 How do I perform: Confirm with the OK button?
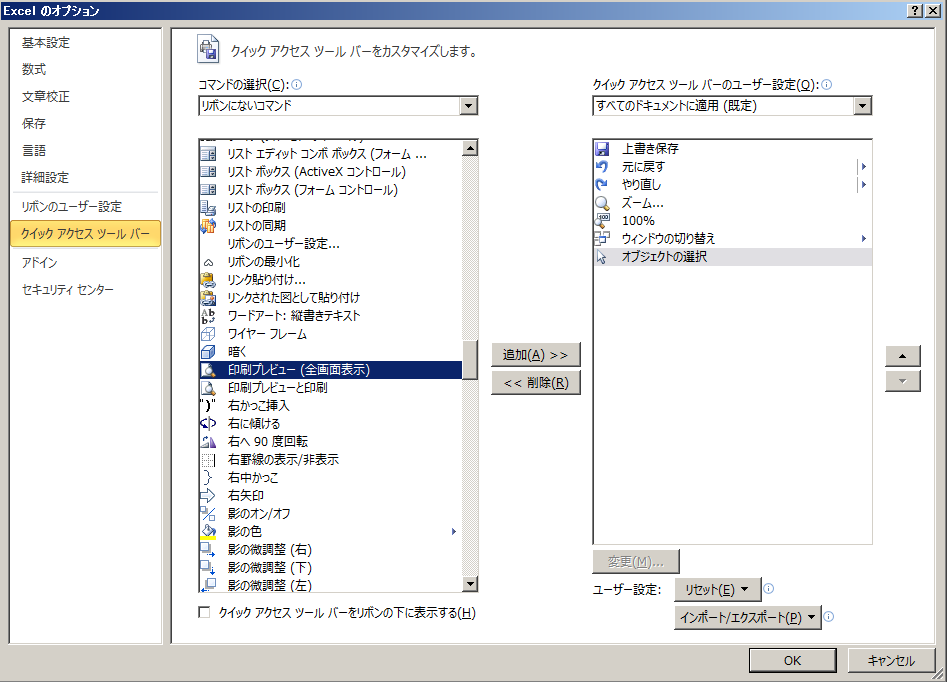(792, 660)
